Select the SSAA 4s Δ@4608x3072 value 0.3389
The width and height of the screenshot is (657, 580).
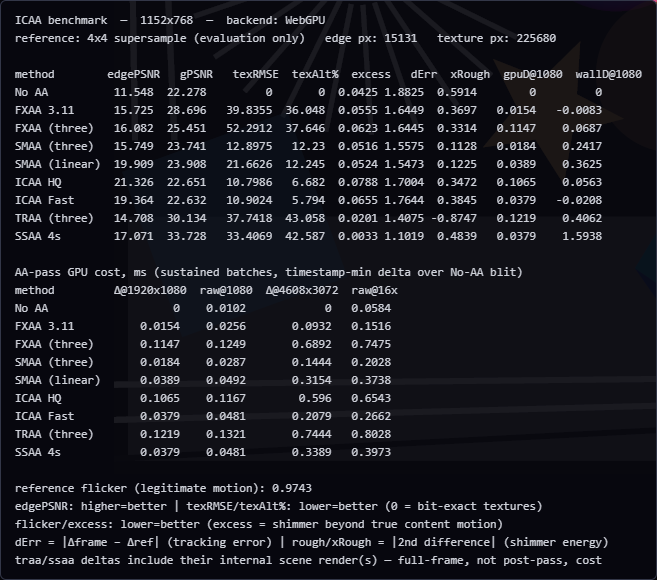311,453
